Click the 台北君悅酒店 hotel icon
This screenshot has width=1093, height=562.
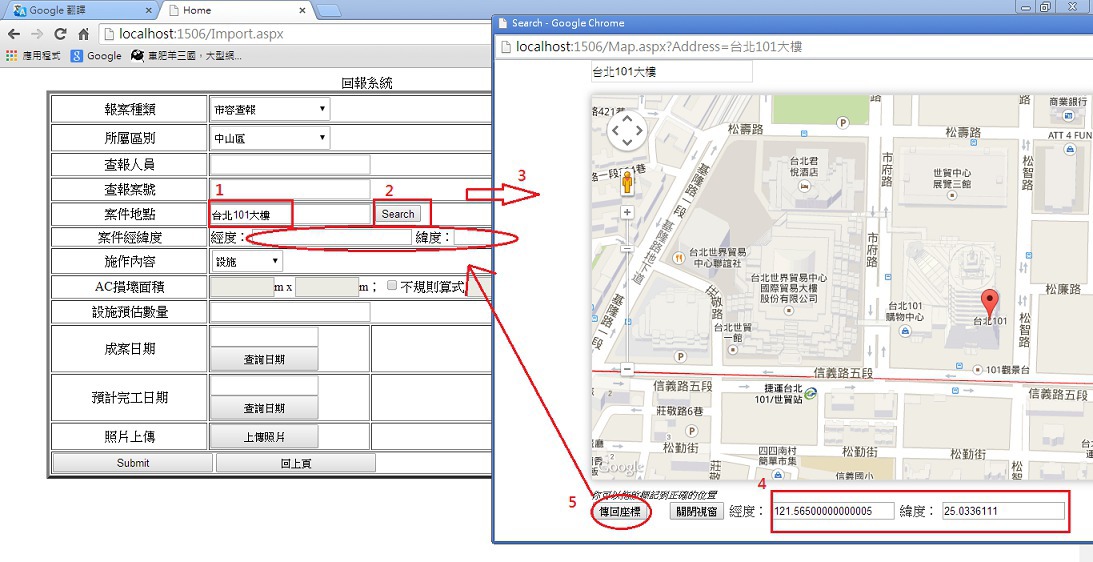804,188
